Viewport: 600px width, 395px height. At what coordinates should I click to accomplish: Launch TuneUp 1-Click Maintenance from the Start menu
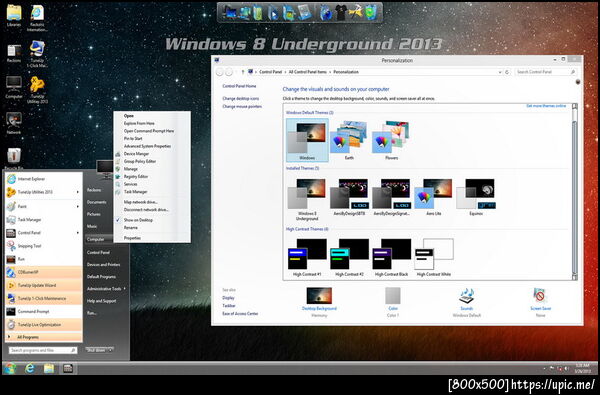[44, 298]
